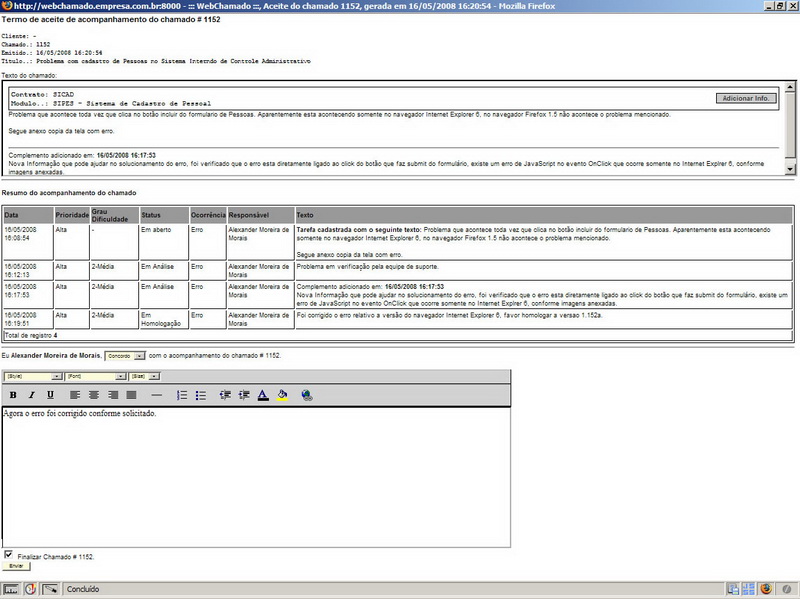Viewport: 800px width, 599px height.
Task: Center-align the editor text
Action: pyautogui.click(x=94, y=395)
